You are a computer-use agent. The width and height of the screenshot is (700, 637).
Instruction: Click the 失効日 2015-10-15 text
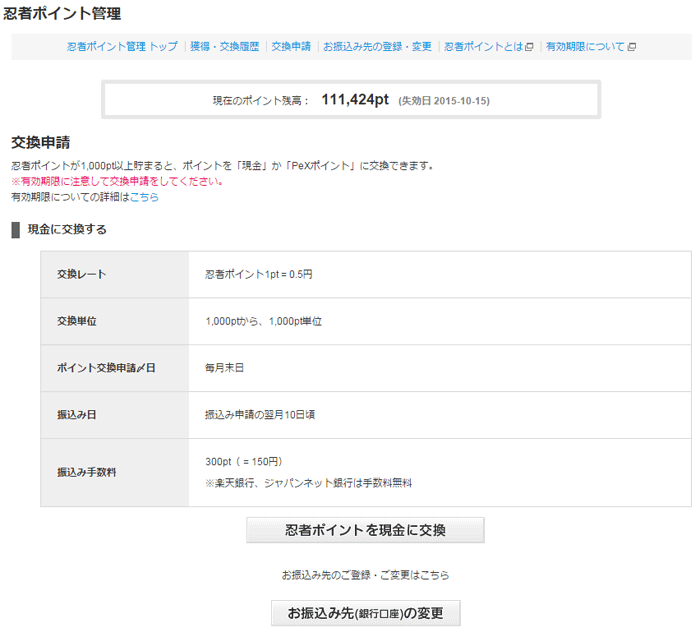[x=444, y=101]
